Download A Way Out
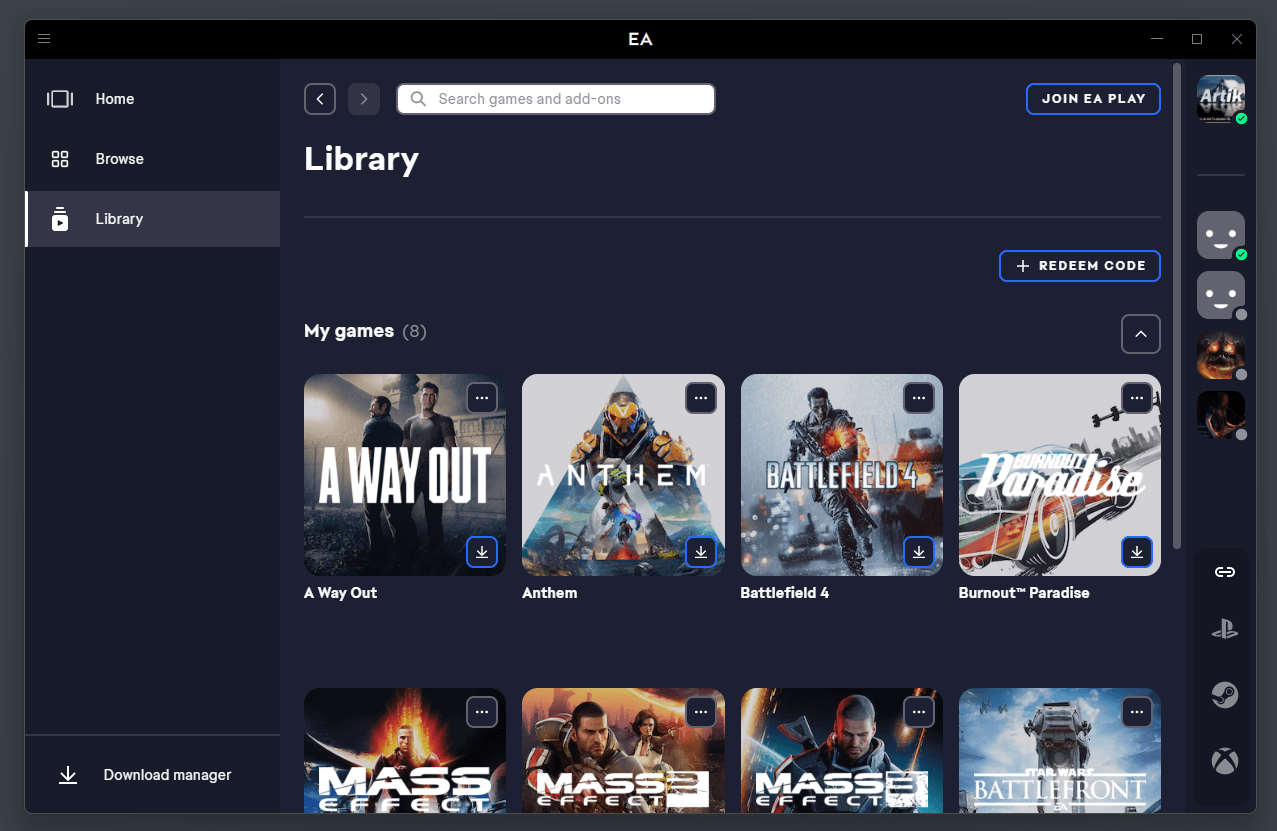The width and height of the screenshot is (1277, 831). [x=482, y=552]
